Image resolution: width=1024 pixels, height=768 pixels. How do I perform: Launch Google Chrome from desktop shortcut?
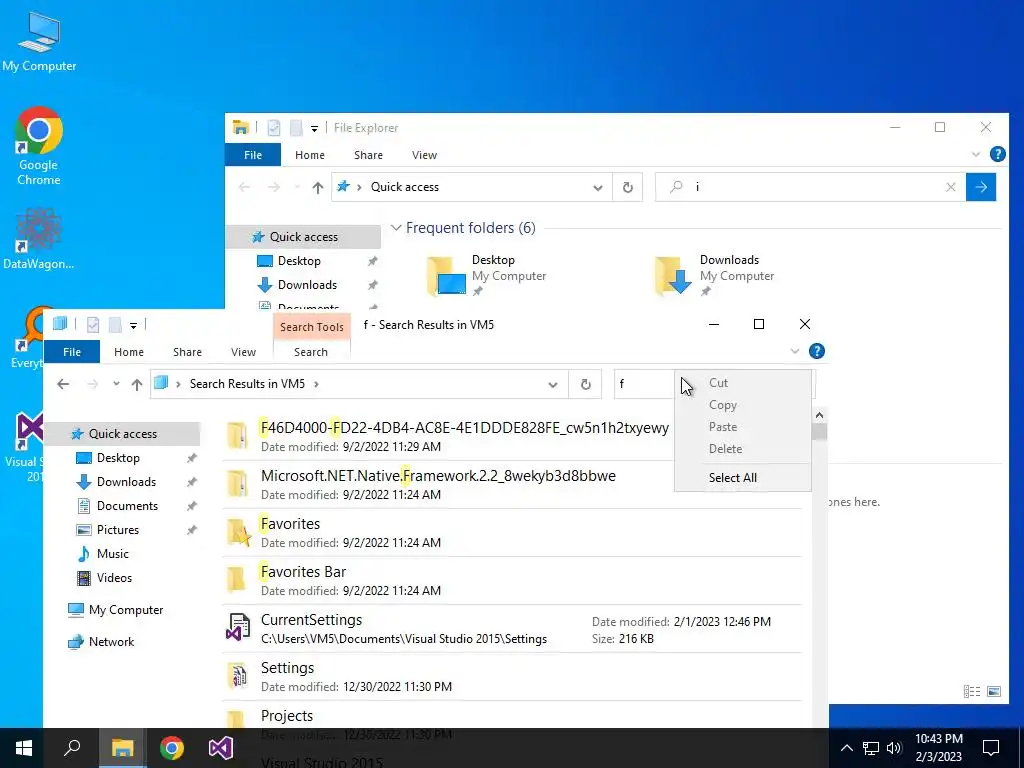point(39,146)
